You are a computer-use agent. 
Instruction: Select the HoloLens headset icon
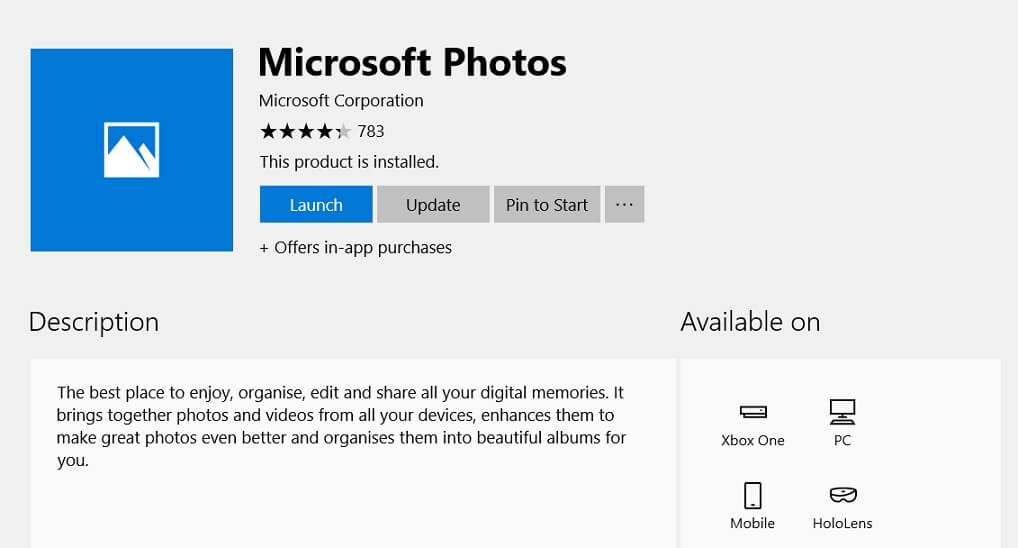click(843, 495)
